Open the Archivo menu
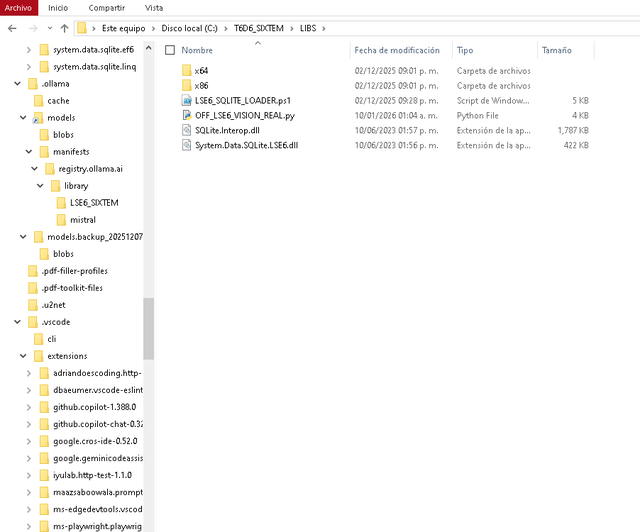Screen dimensions: 640x532 19,8
